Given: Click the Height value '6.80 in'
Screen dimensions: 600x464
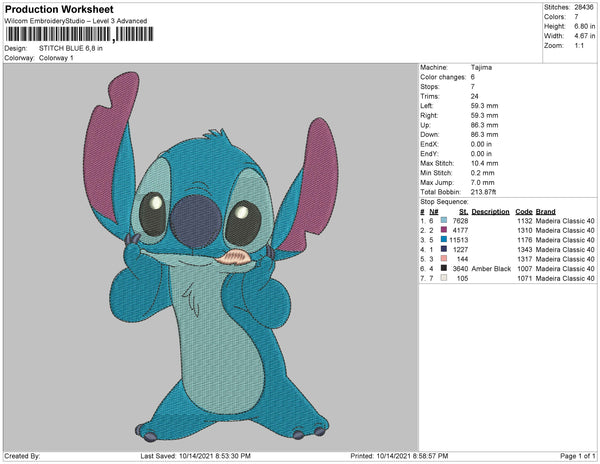Looking at the screenshot, I should point(584,26).
